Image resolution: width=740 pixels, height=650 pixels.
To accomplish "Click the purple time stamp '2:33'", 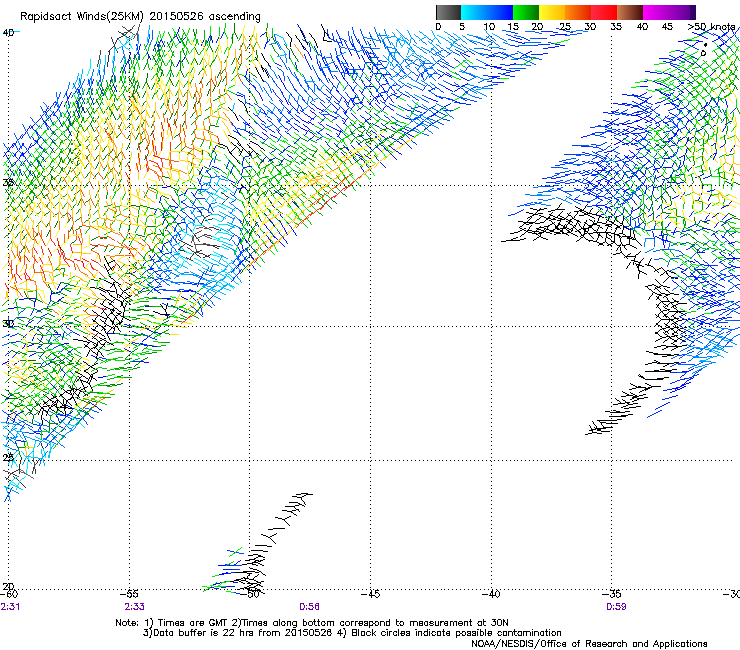I will click(135, 607).
